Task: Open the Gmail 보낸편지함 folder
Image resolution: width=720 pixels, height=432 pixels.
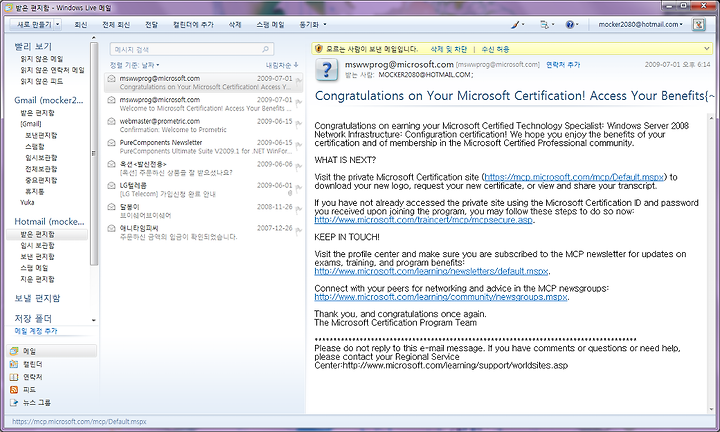Action: [41, 135]
